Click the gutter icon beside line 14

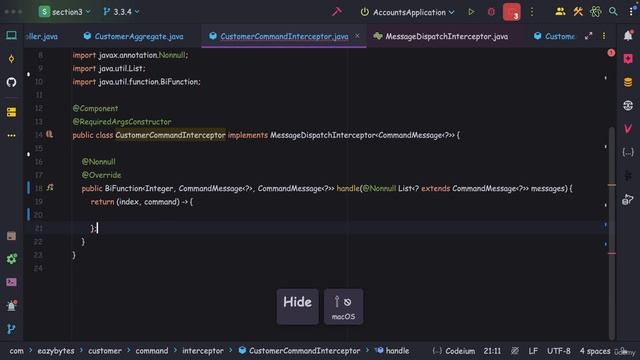pos(49,134)
